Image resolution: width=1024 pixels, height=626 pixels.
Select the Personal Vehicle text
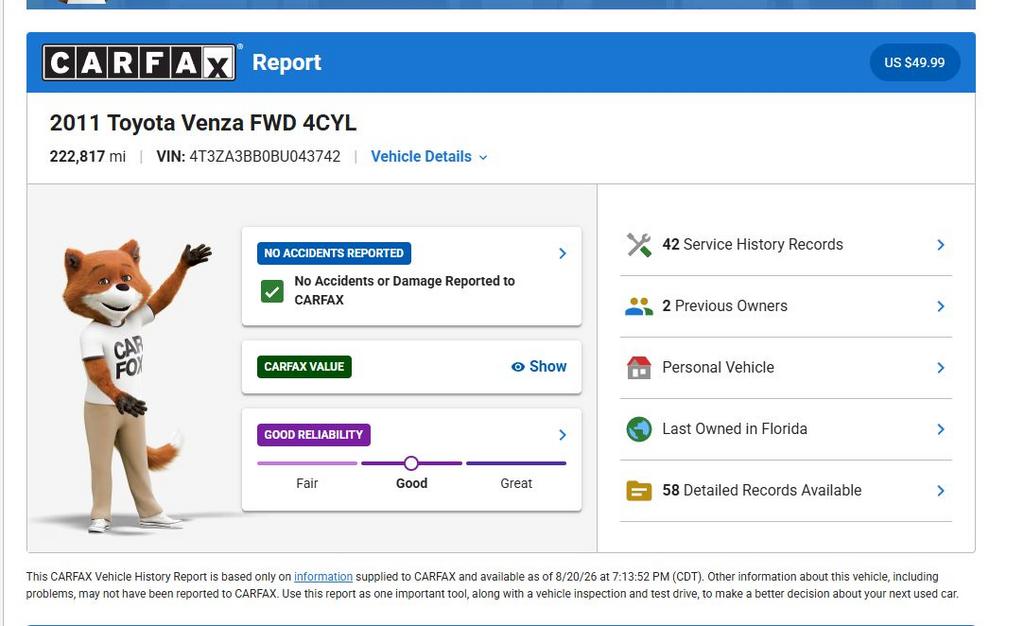click(718, 368)
